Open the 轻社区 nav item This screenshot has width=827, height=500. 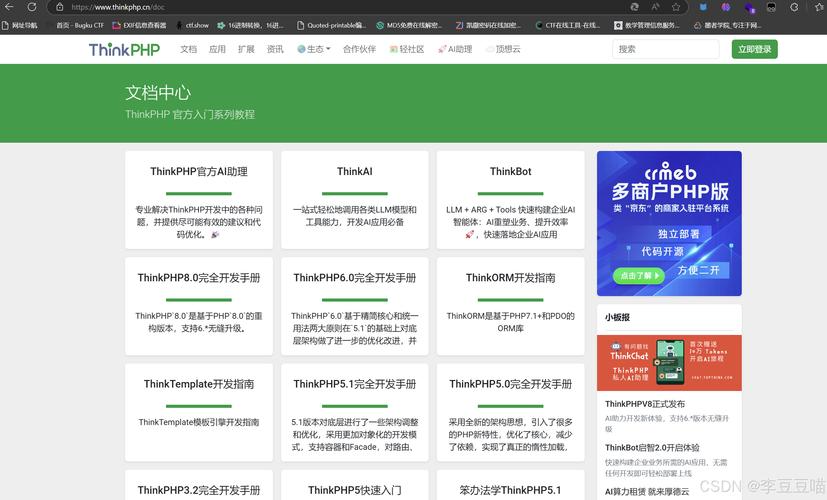[x=407, y=49]
